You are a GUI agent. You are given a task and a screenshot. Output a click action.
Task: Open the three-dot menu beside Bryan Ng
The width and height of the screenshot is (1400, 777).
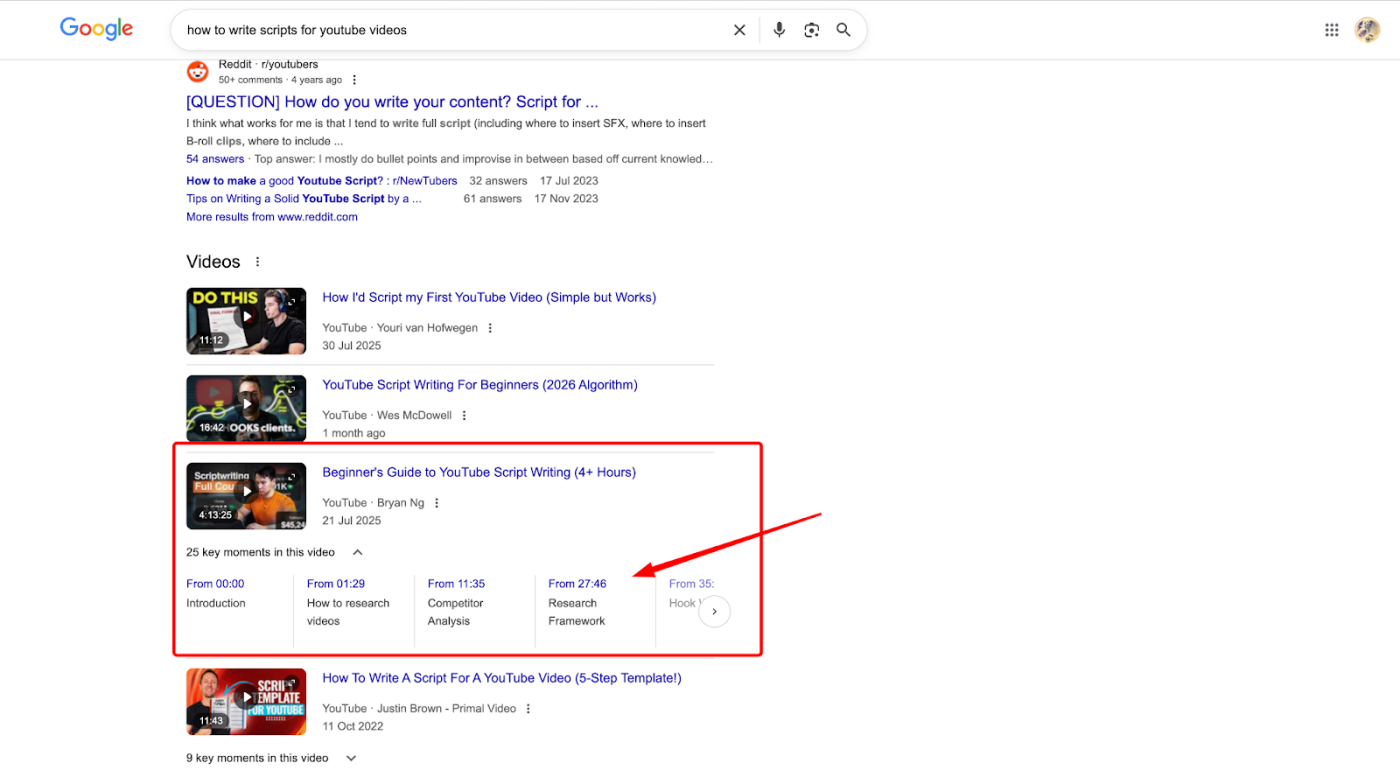(x=436, y=502)
